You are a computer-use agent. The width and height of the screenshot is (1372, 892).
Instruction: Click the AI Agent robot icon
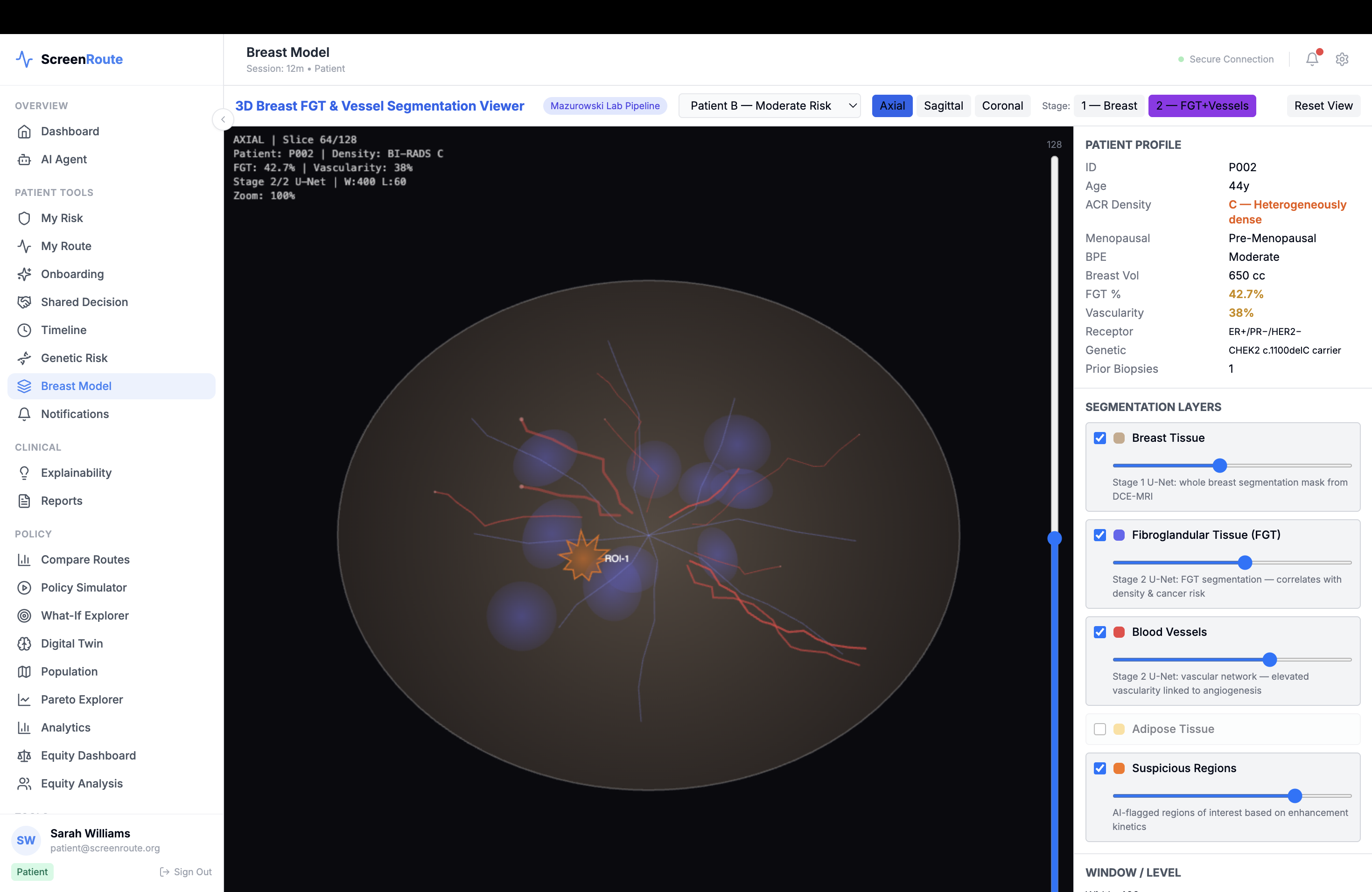pos(24,160)
